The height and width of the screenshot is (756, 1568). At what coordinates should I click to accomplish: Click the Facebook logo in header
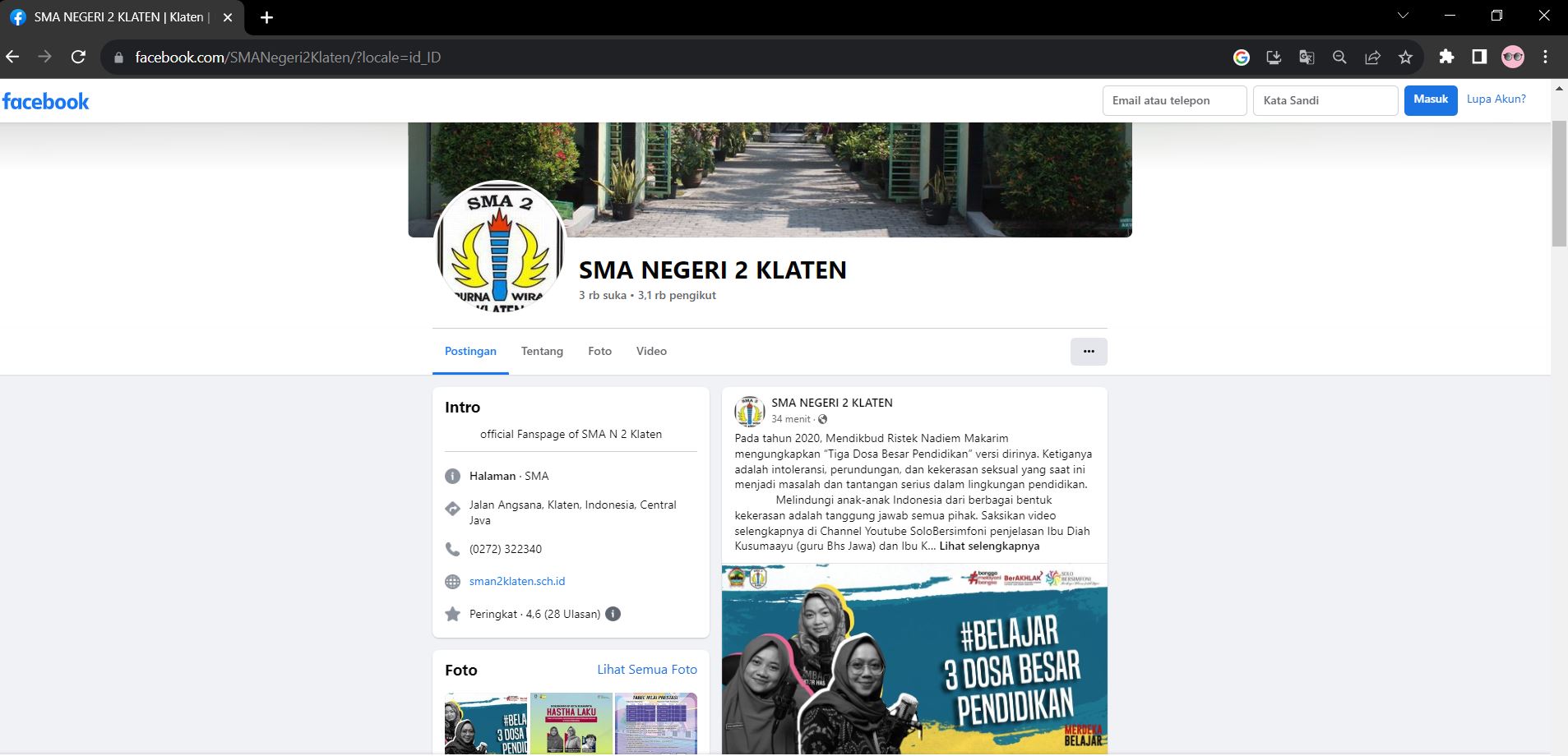46,102
